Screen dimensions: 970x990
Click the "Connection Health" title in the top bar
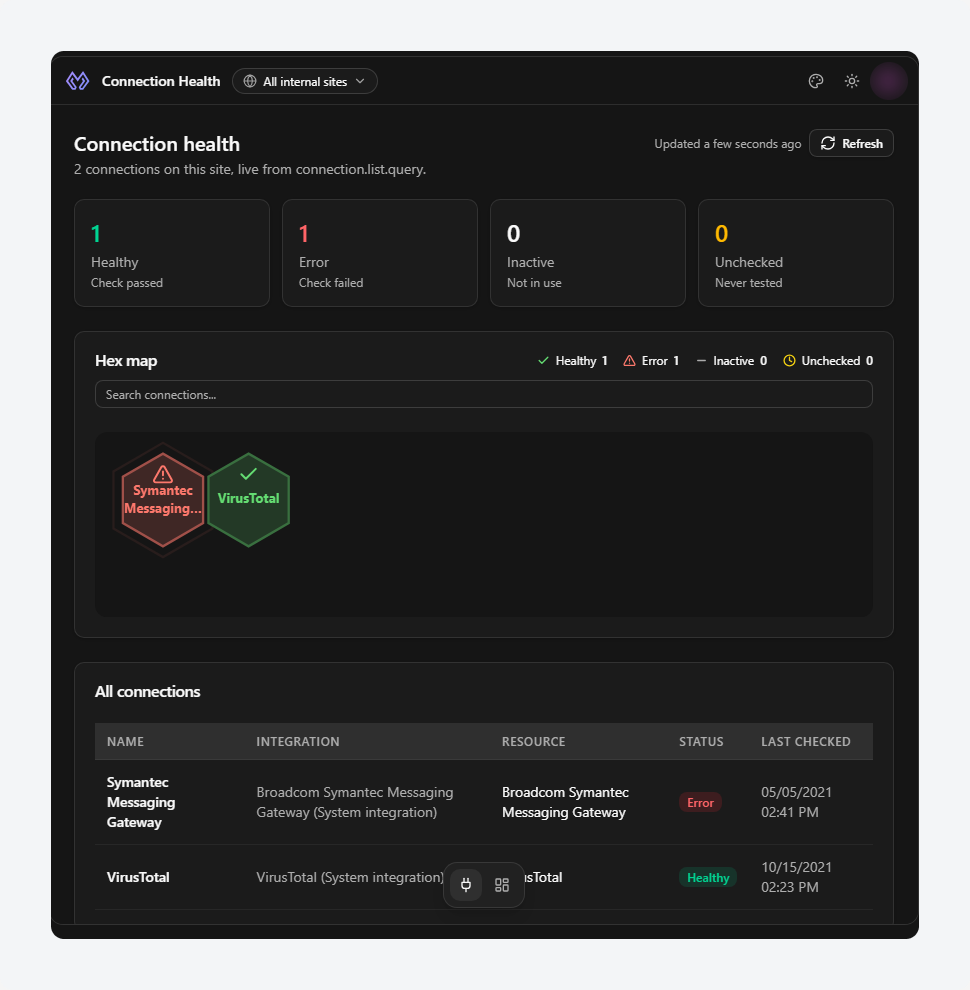pyautogui.click(x=161, y=81)
